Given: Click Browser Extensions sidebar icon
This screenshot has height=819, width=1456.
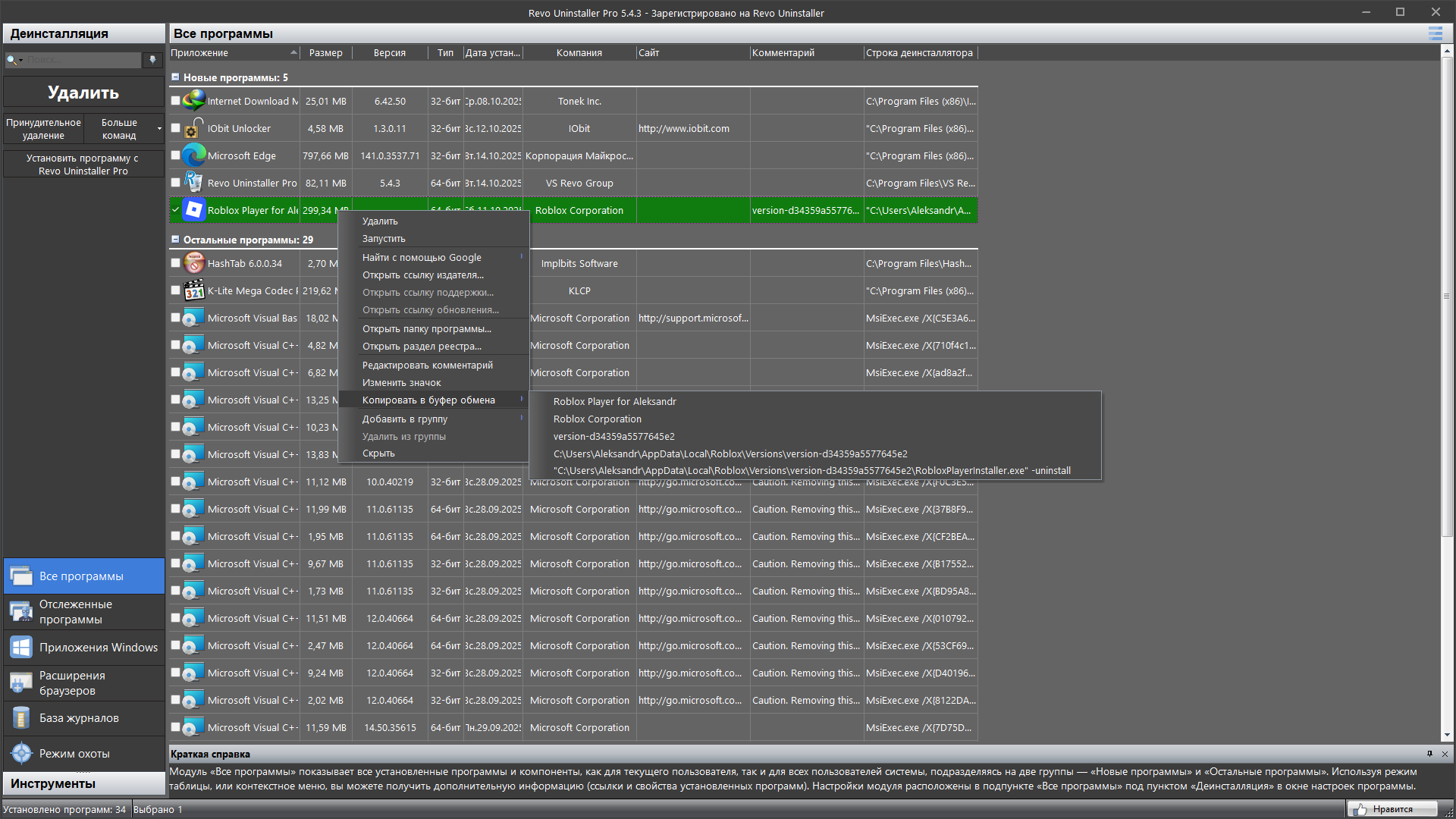Looking at the screenshot, I should coord(21,682).
